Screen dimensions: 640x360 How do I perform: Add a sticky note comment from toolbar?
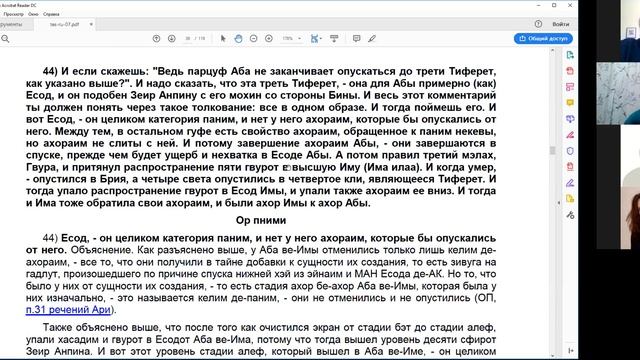pyautogui.click(x=356, y=38)
